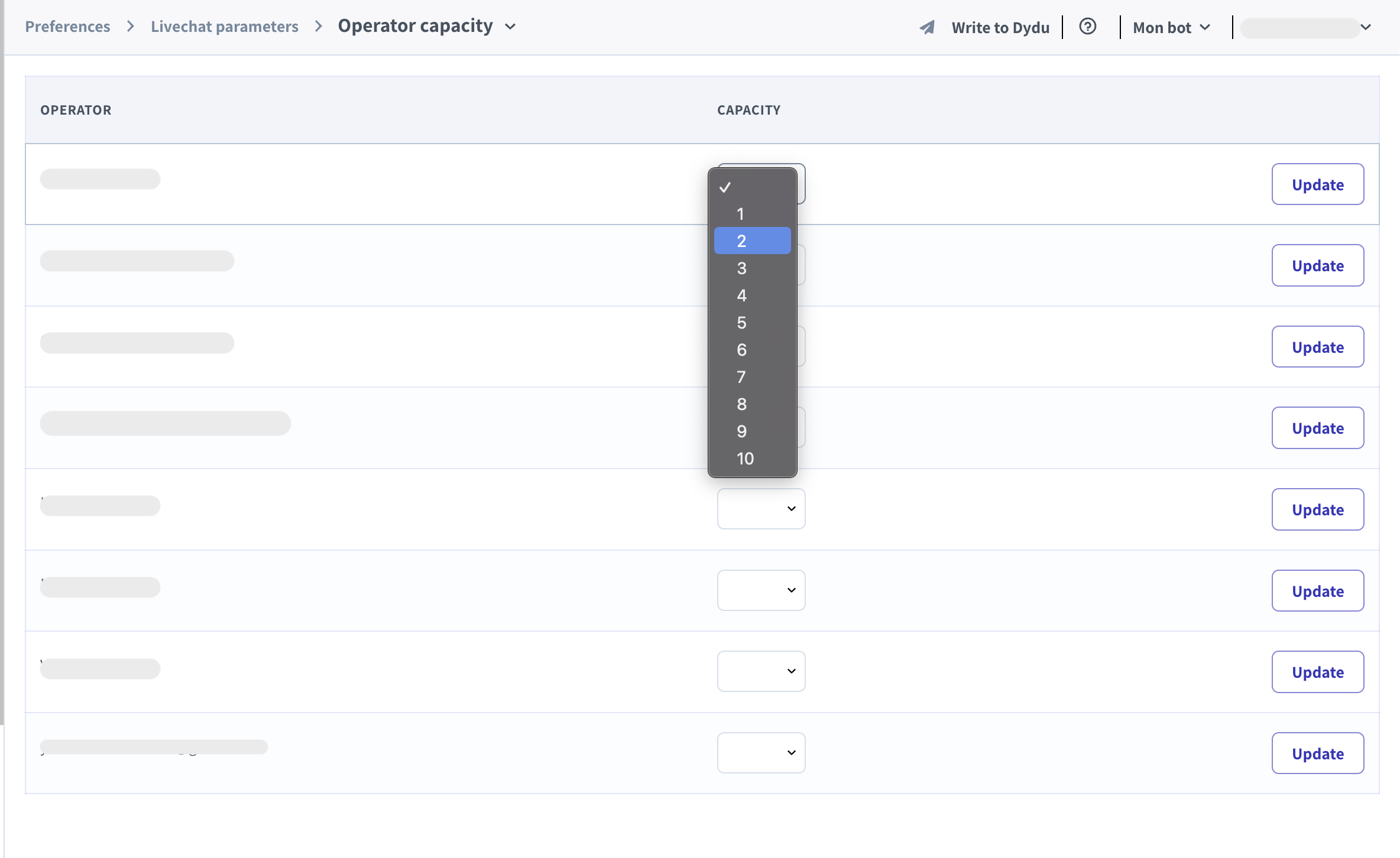Click Update for the first operator row
The width and height of the screenshot is (1400, 858).
[1317, 184]
